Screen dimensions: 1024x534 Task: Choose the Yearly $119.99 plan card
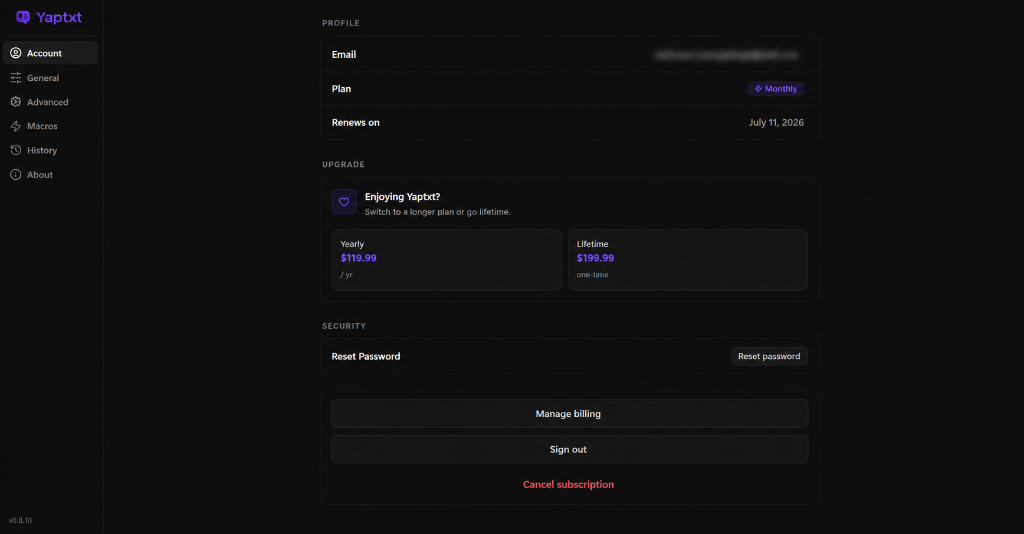pos(447,259)
